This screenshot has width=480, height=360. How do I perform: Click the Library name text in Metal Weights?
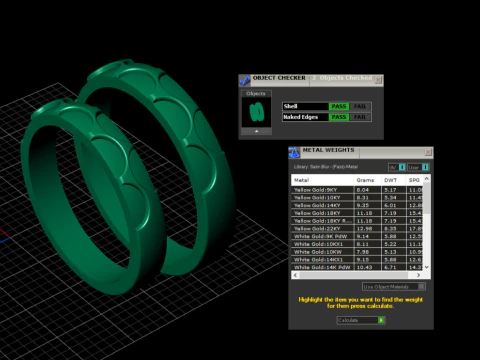point(326,167)
